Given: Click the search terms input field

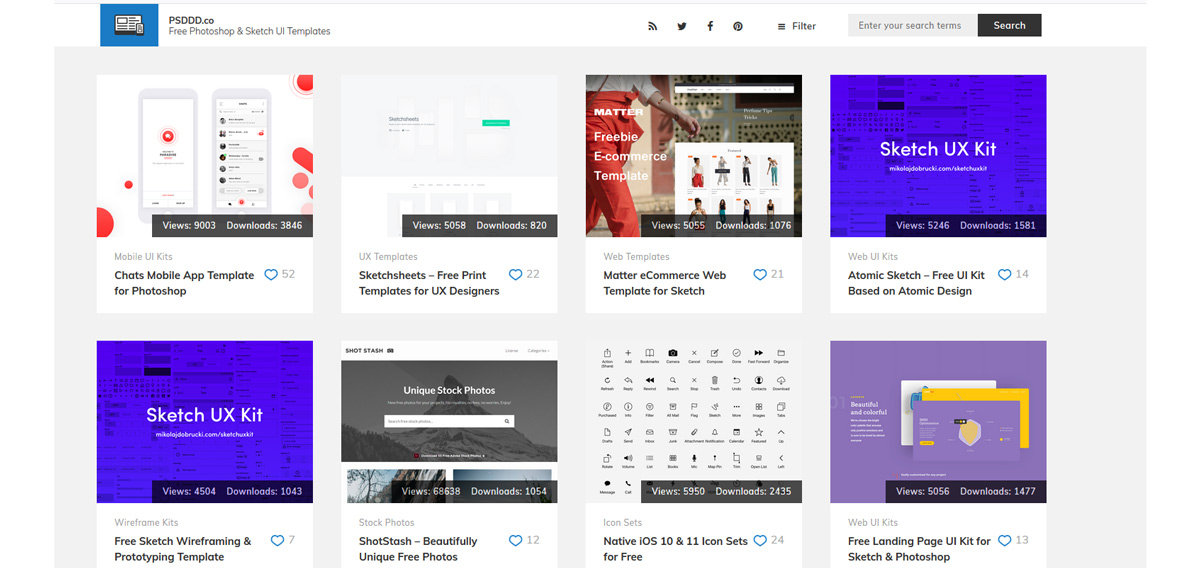Looking at the screenshot, I should tap(912, 25).
